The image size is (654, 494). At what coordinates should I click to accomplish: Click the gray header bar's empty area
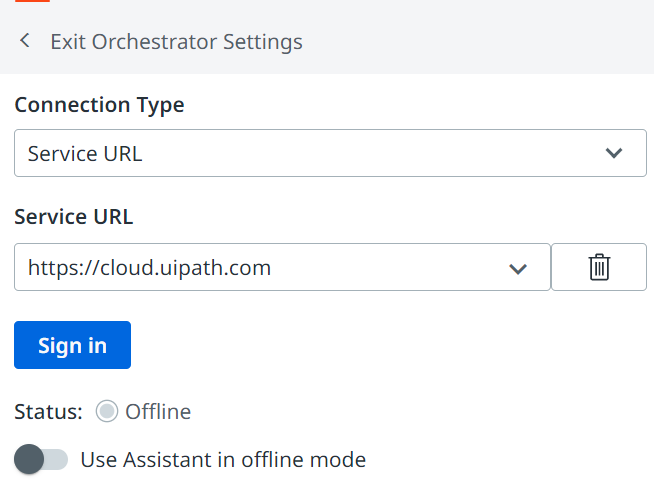coord(480,42)
